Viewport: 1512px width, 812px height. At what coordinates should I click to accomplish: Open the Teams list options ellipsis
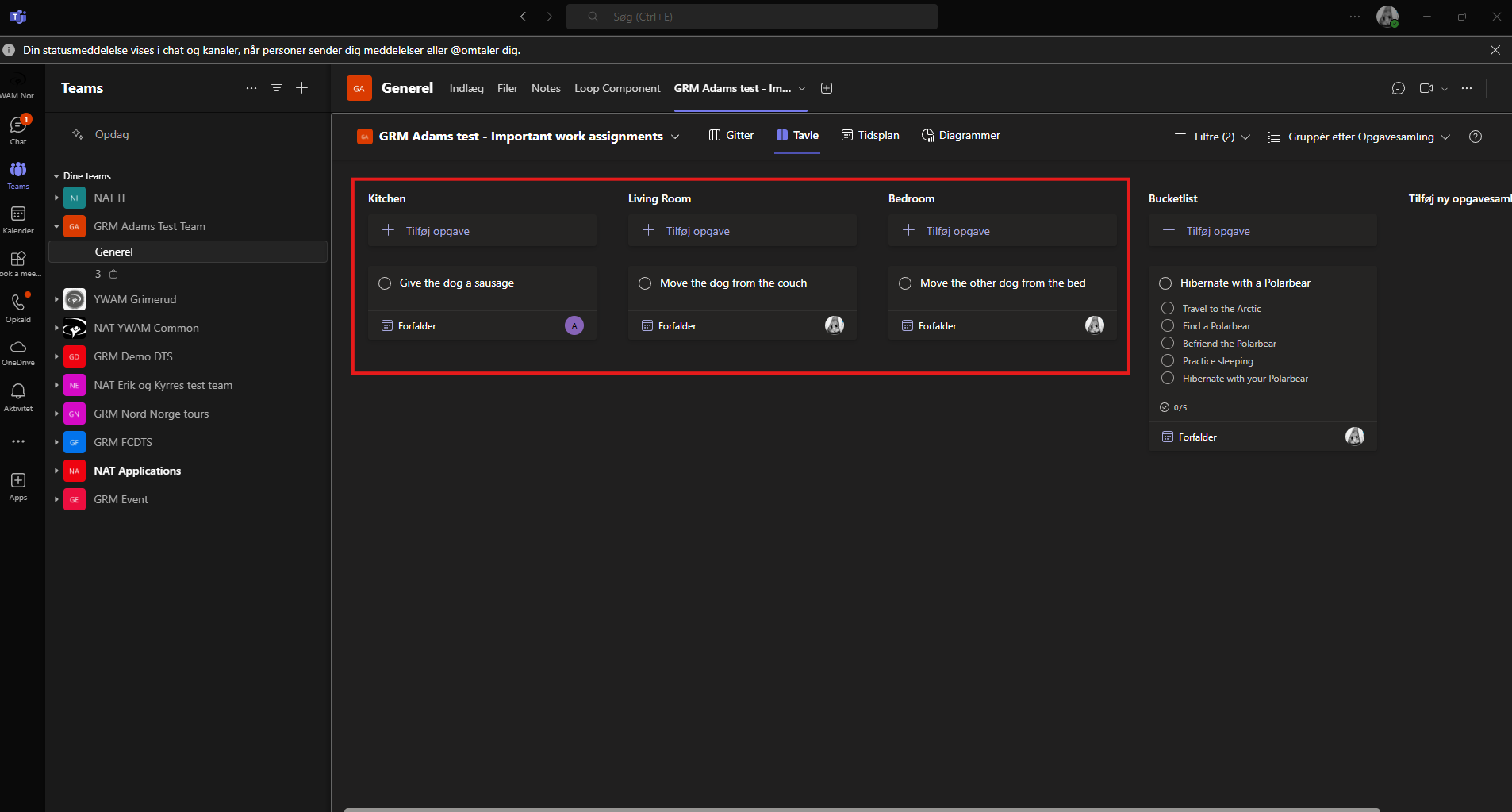pyautogui.click(x=251, y=88)
